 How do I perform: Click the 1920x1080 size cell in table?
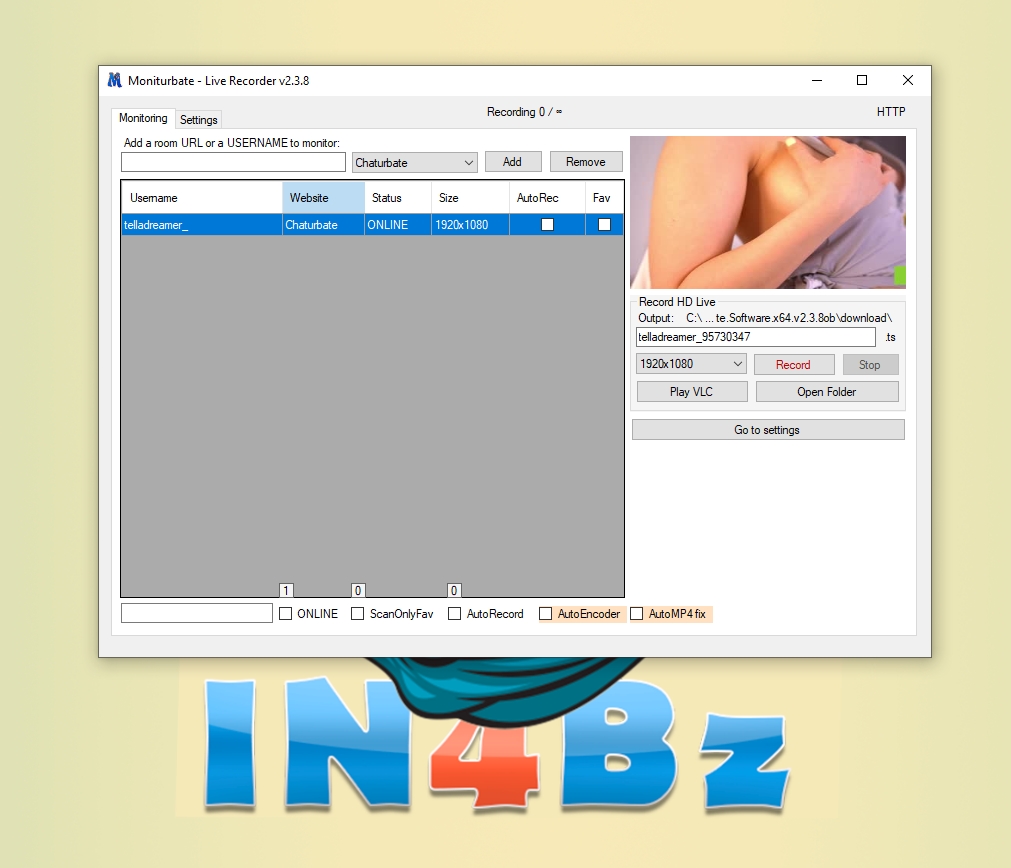(470, 225)
